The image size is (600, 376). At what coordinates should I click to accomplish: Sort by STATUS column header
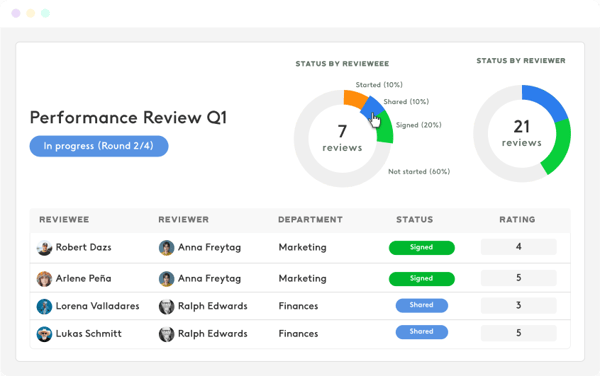(415, 220)
